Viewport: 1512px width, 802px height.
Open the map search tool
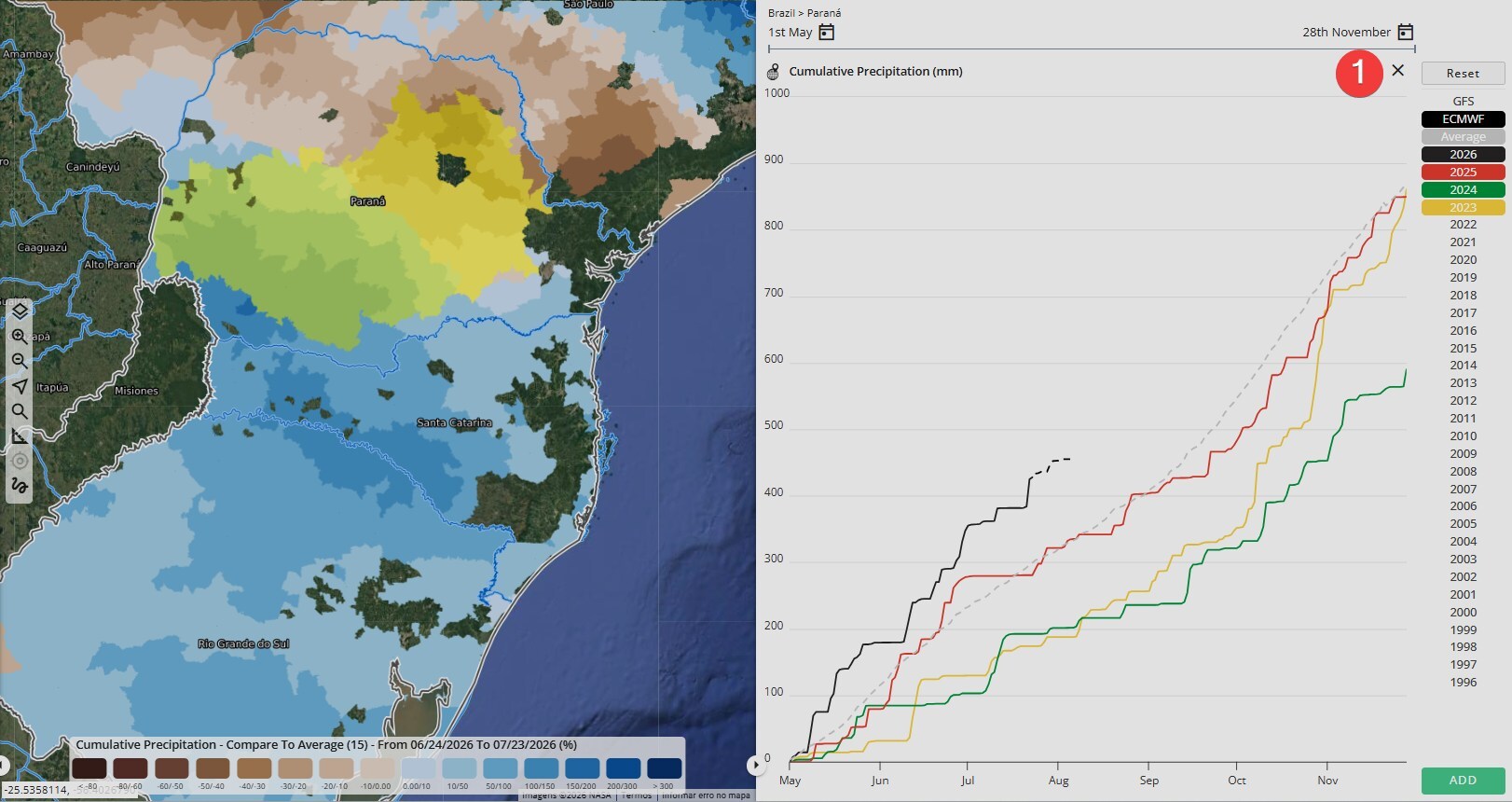(20, 411)
